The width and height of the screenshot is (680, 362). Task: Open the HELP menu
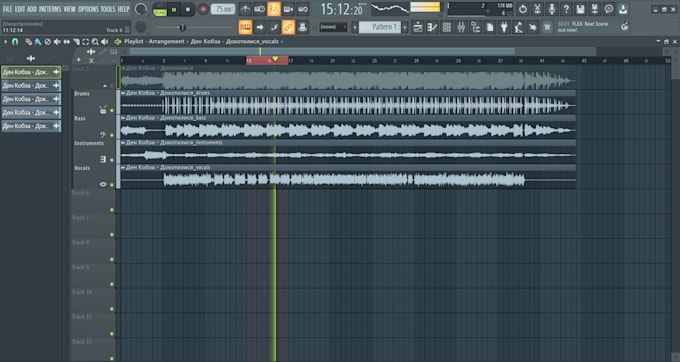tap(124, 9)
